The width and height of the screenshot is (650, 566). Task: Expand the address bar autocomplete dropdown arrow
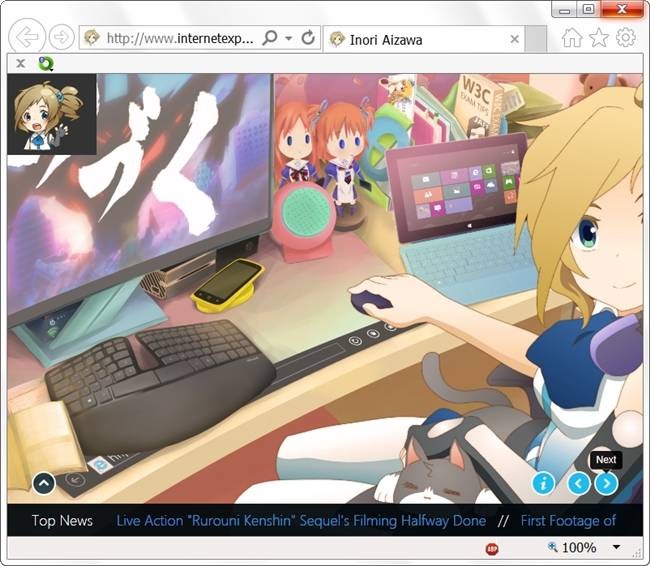coord(289,38)
